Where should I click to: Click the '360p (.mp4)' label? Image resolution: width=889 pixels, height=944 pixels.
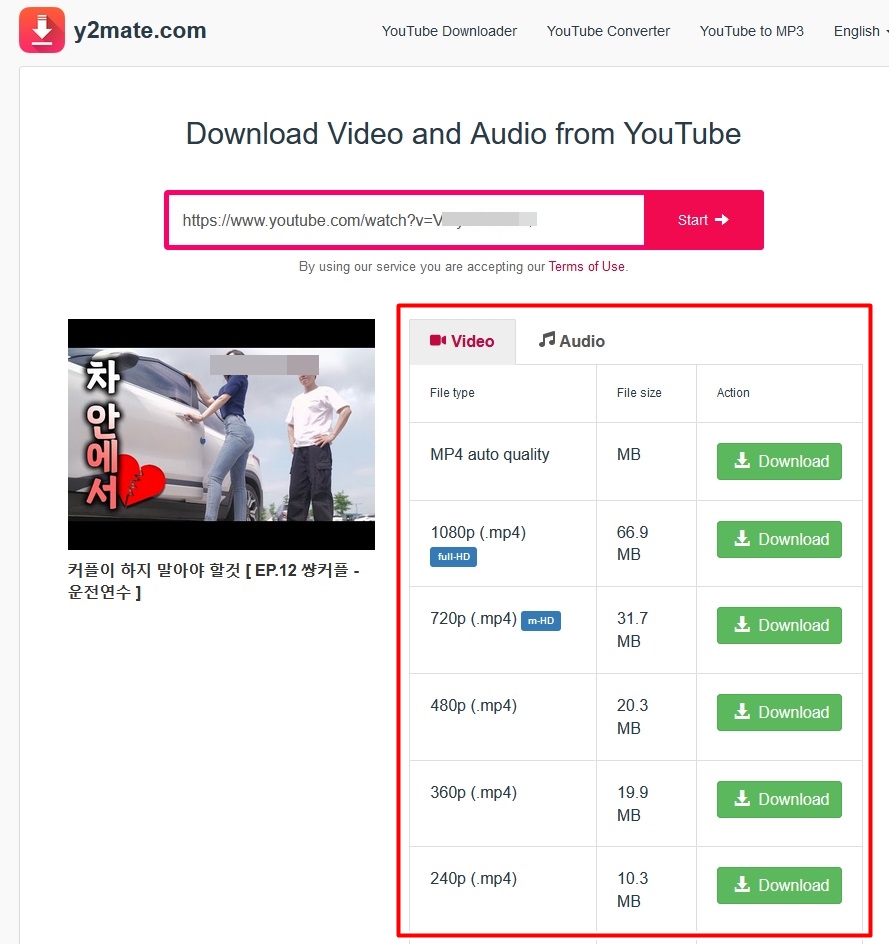tap(473, 792)
